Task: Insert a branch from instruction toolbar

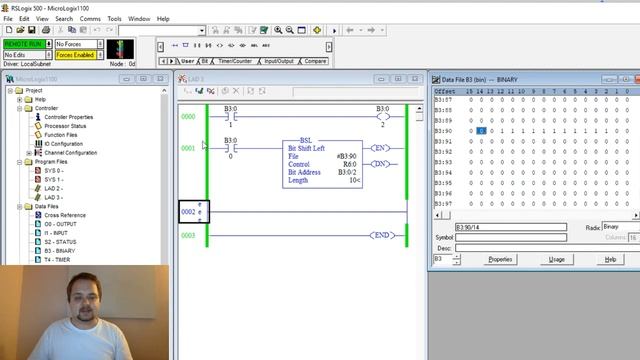Action: (186, 45)
